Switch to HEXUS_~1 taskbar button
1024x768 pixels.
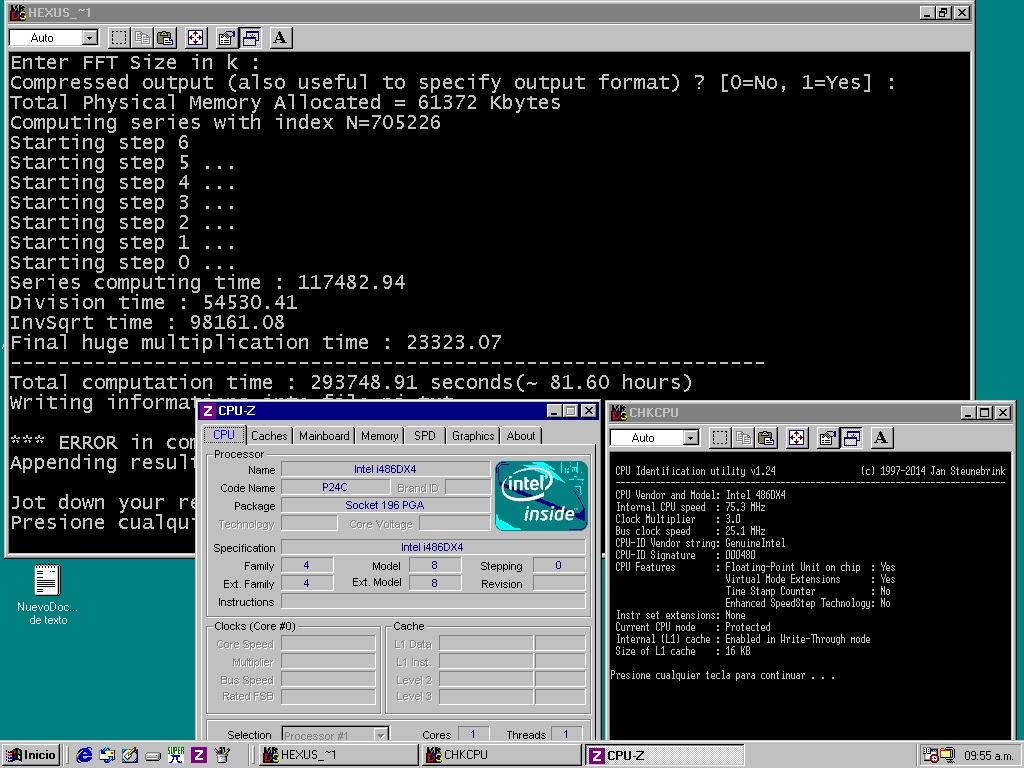(x=338, y=755)
